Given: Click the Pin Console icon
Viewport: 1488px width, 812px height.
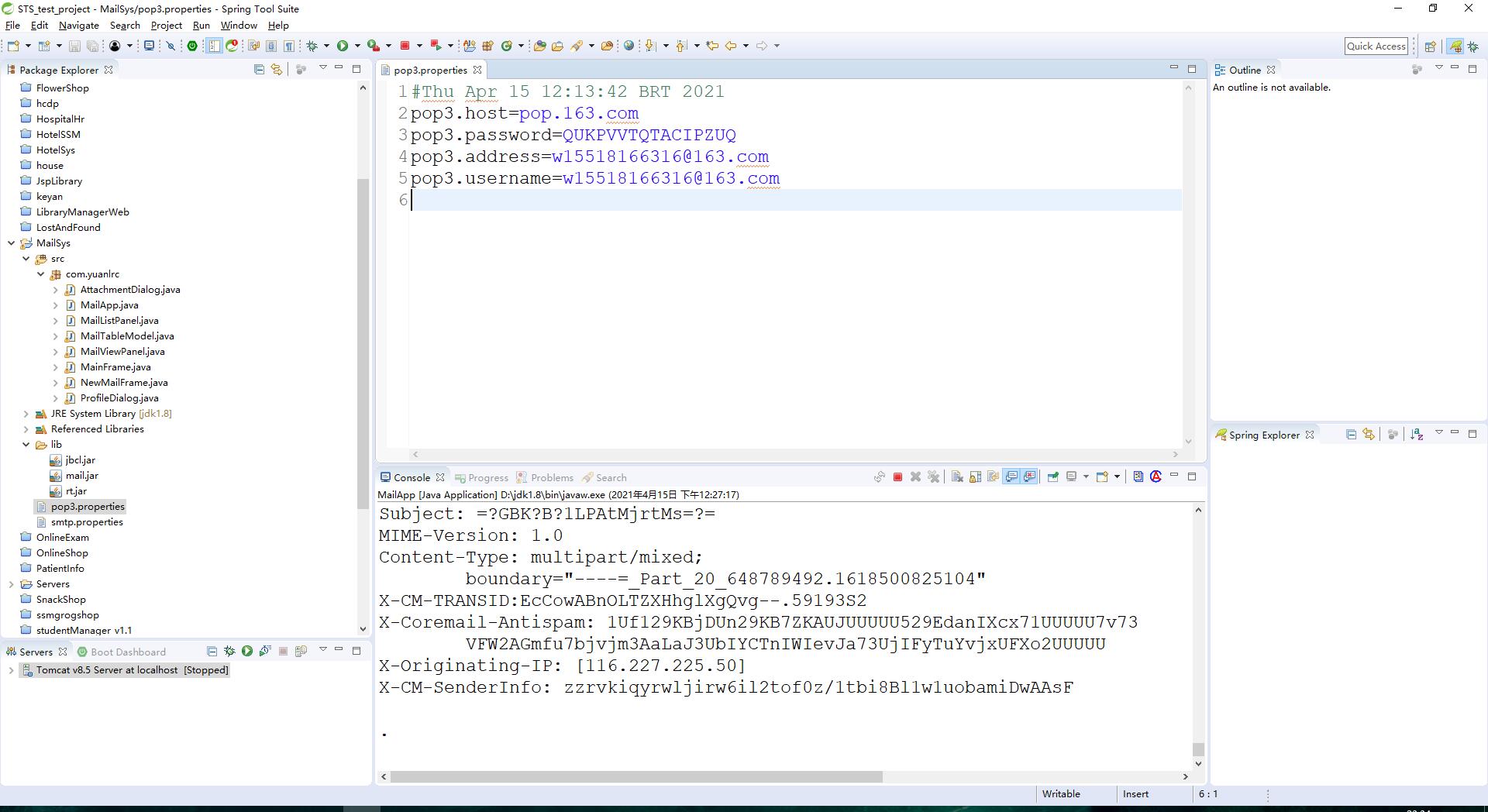Looking at the screenshot, I should coord(1053,477).
